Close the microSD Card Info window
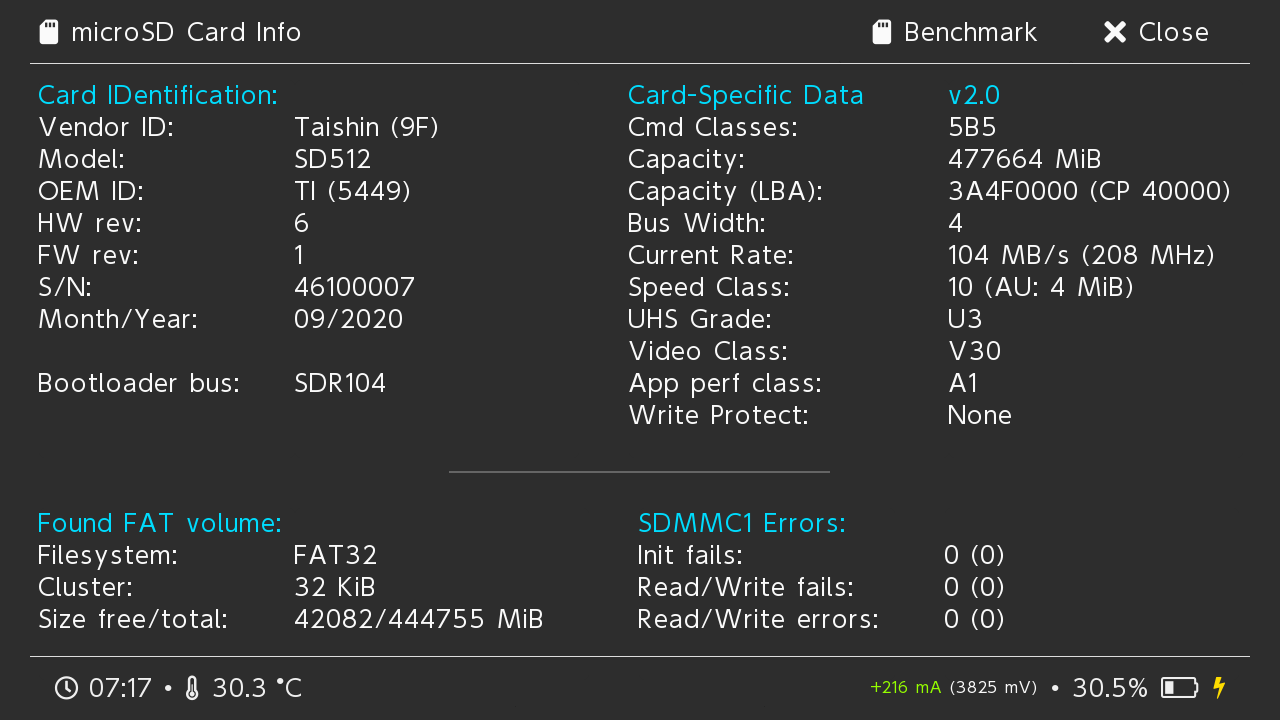The width and height of the screenshot is (1280, 720). 1173,31
